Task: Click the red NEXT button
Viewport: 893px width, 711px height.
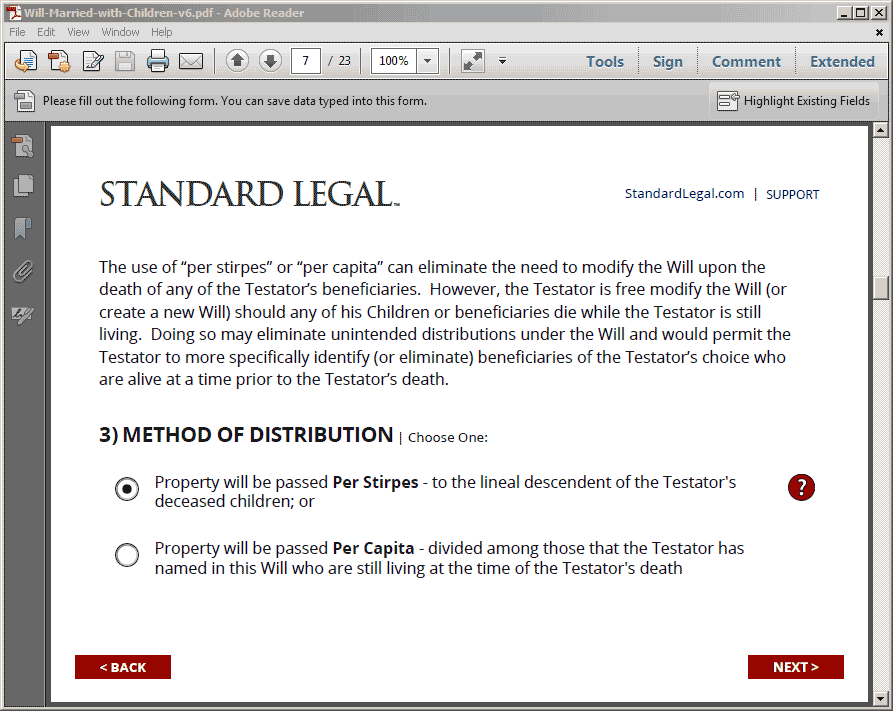Action: (x=796, y=667)
